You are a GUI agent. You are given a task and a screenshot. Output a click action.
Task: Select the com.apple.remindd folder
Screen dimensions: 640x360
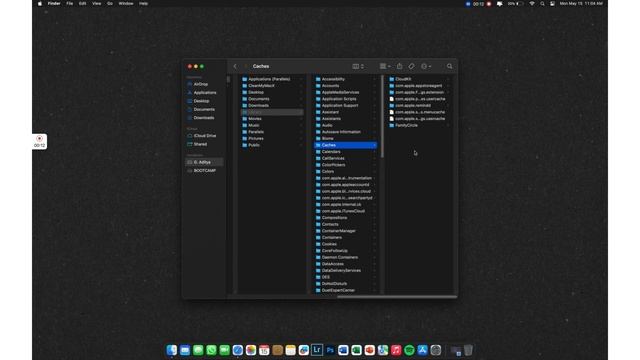[x=419, y=105]
